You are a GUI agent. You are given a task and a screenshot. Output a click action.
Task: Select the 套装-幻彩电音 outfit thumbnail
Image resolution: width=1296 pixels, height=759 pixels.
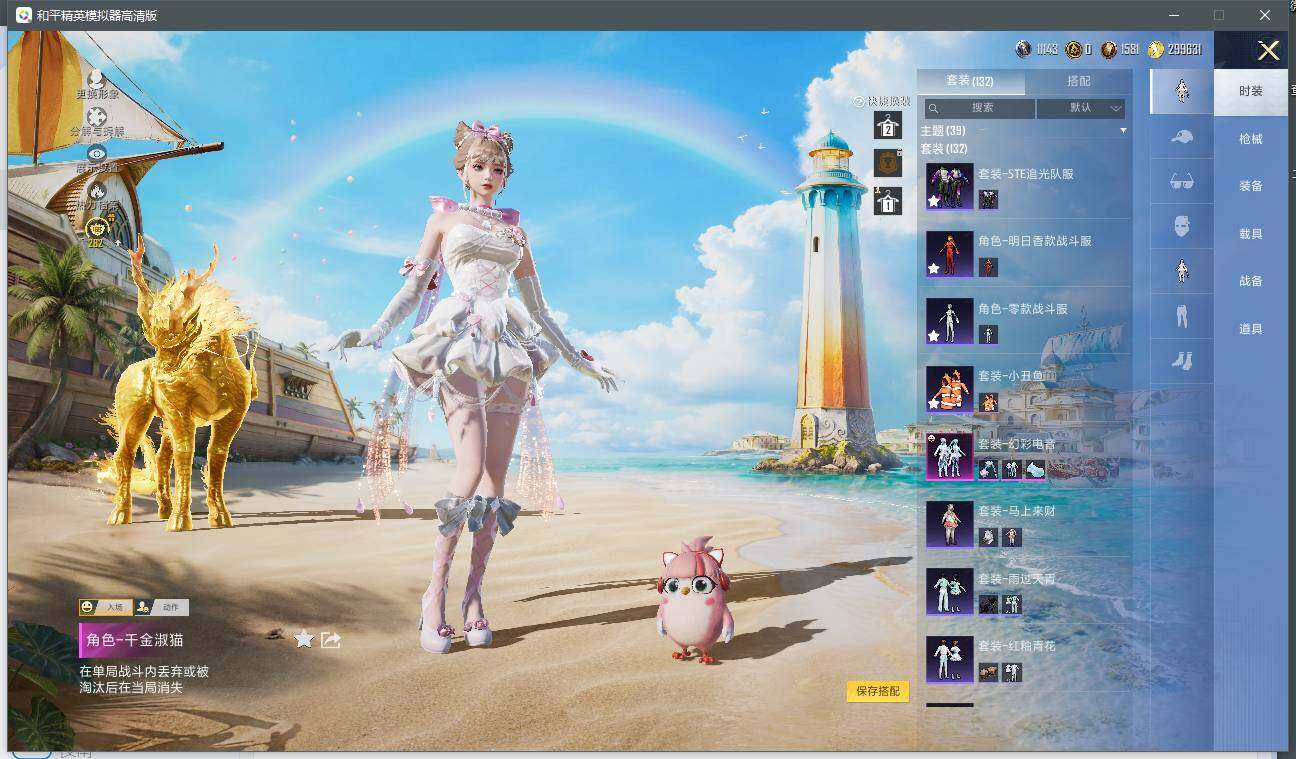[x=949, y=456]
